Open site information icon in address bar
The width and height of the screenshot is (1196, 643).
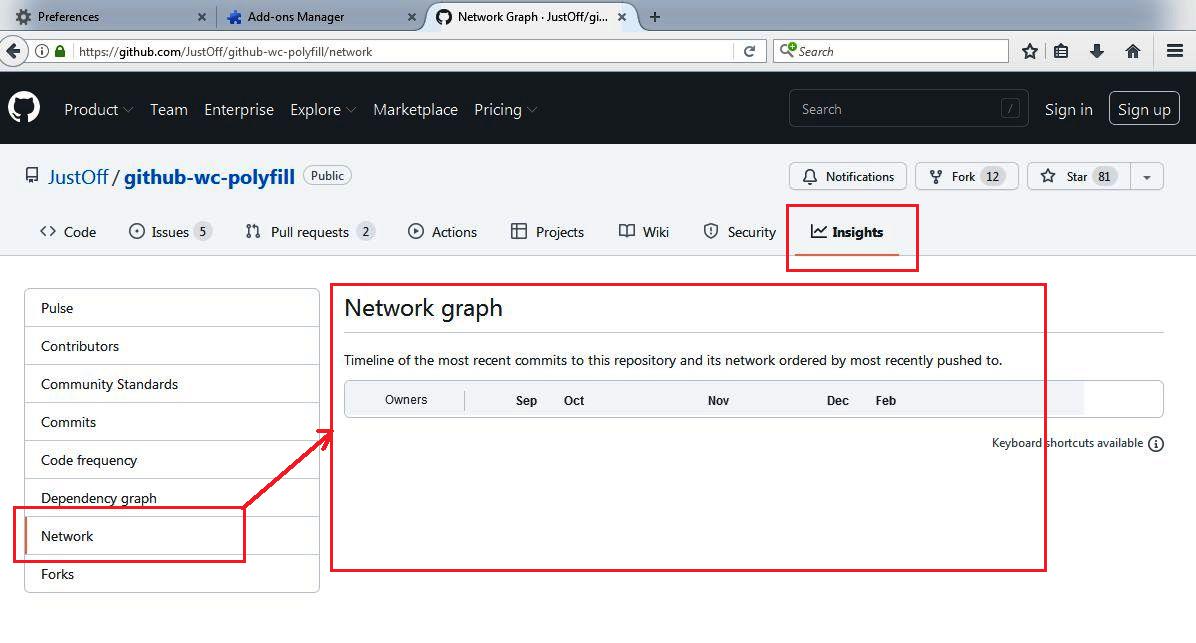(x=42, y=51)
